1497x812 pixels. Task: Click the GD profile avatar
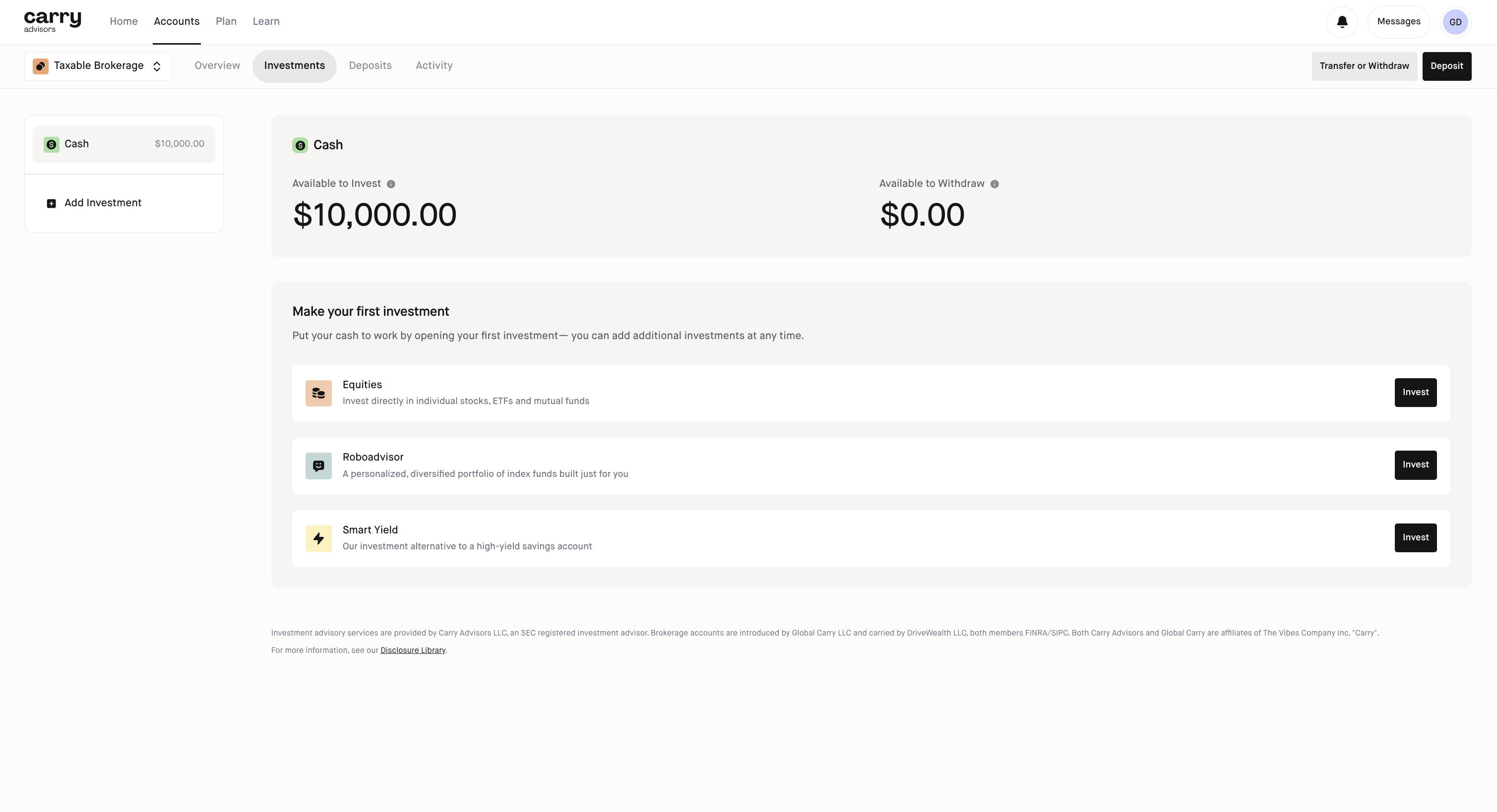pyautogui.click(x=1455, y=22)
